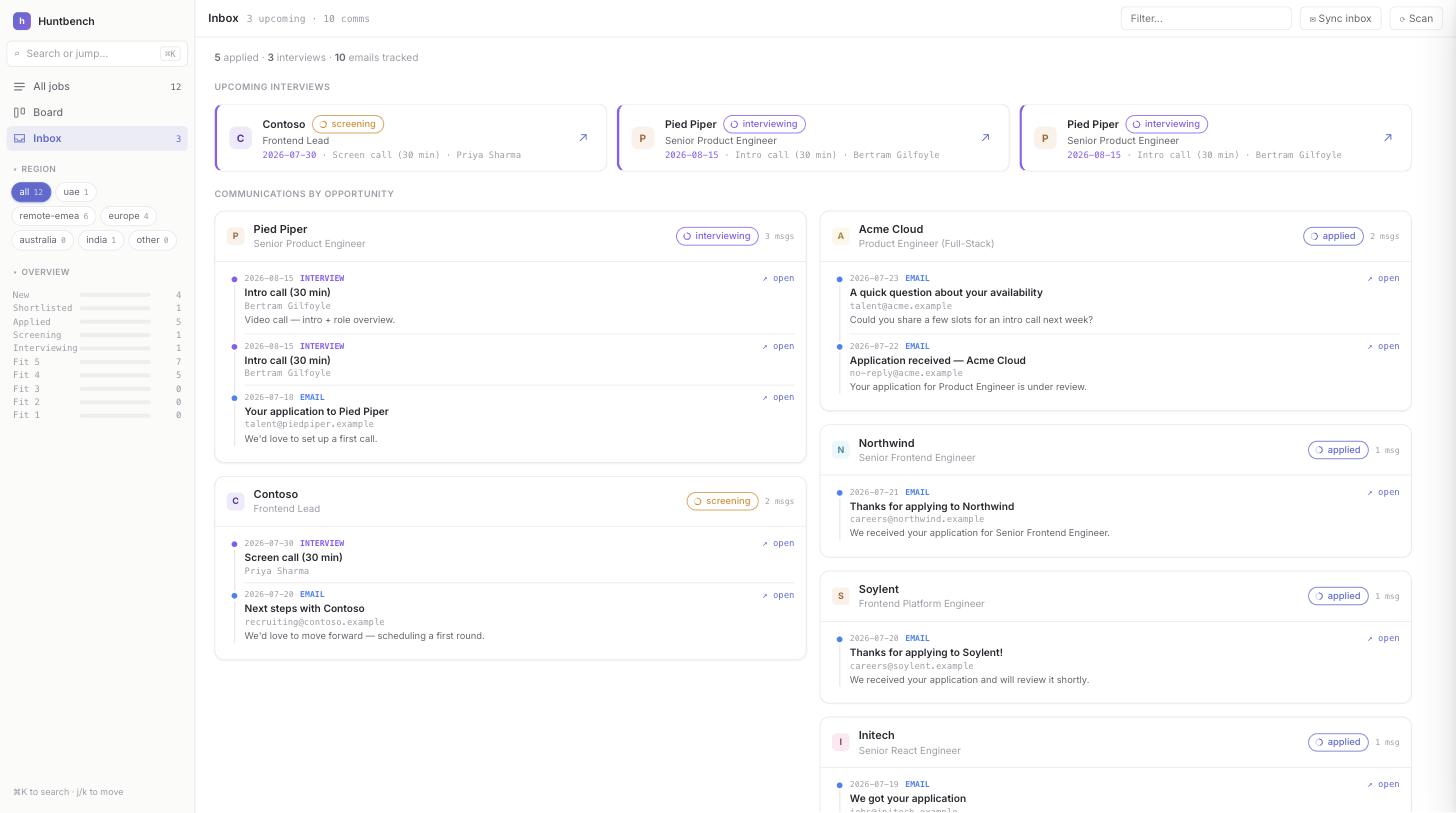Click the Contoso avatar in communications list
The height and width of the screenshot is (813, 1456).
[235, 501]
